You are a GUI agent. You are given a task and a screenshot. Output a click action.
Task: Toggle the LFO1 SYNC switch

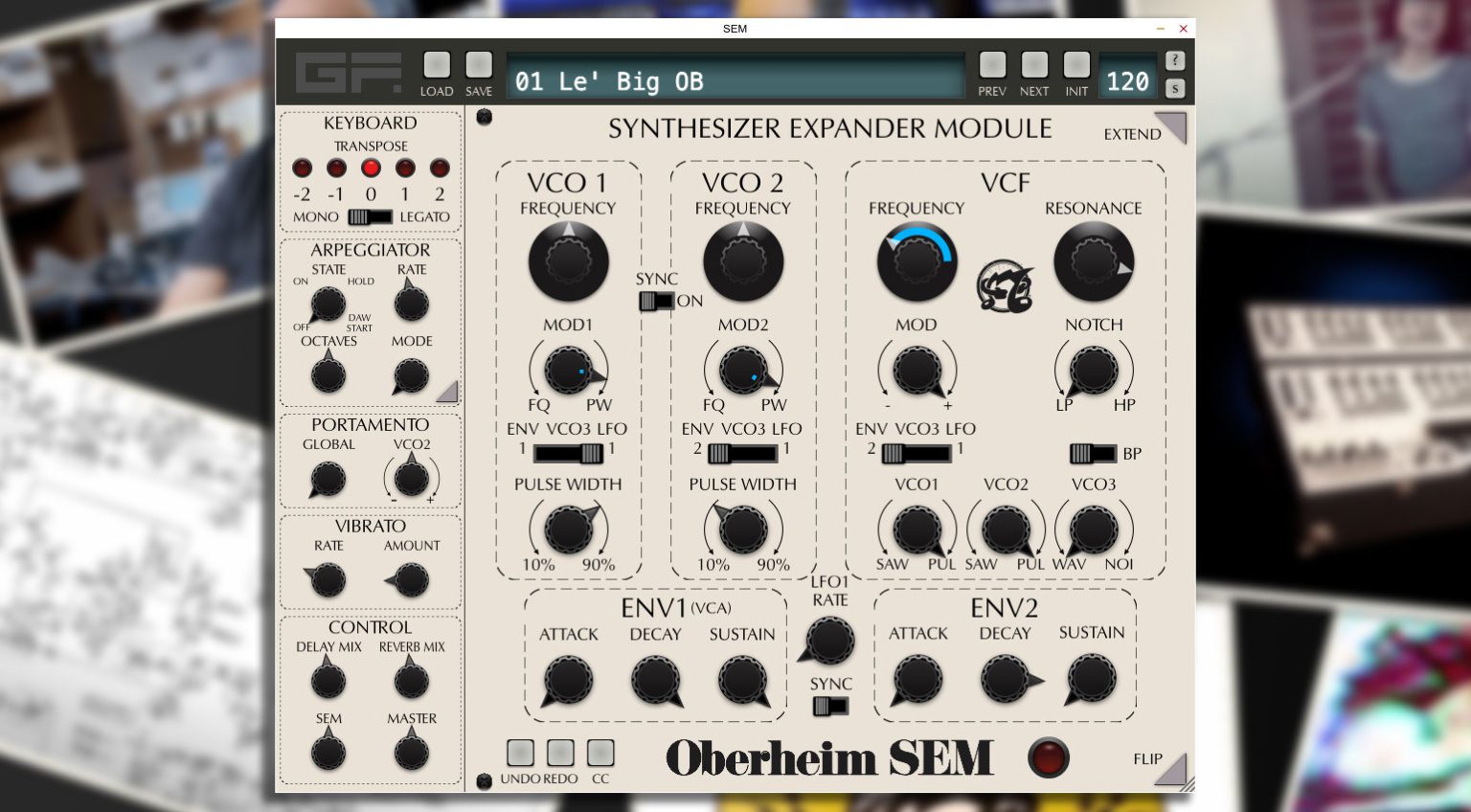(829, 707)
